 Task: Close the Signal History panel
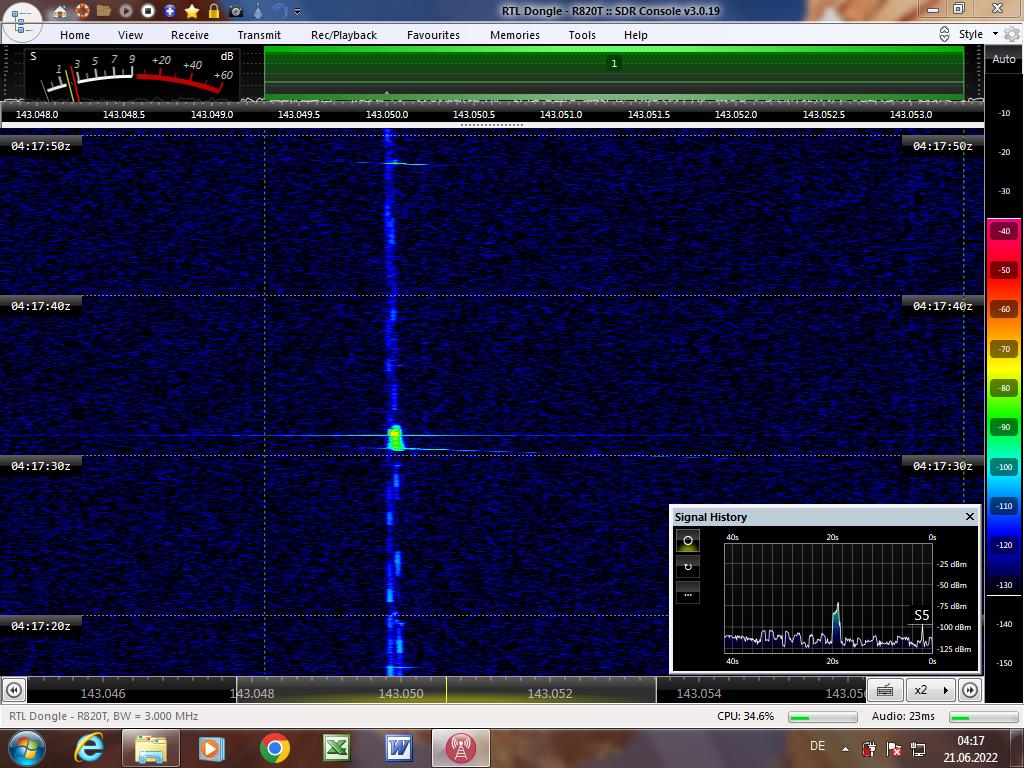coord(970,517)
